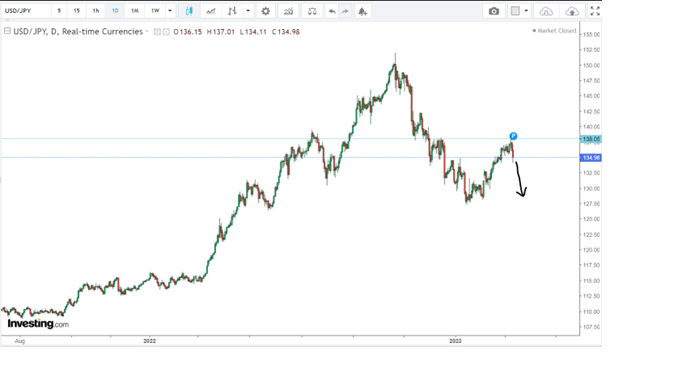The height and width of the screenshot is (373, 690).
Task: Take a chart snapshot with camera icon
Action: pos(494,11)
